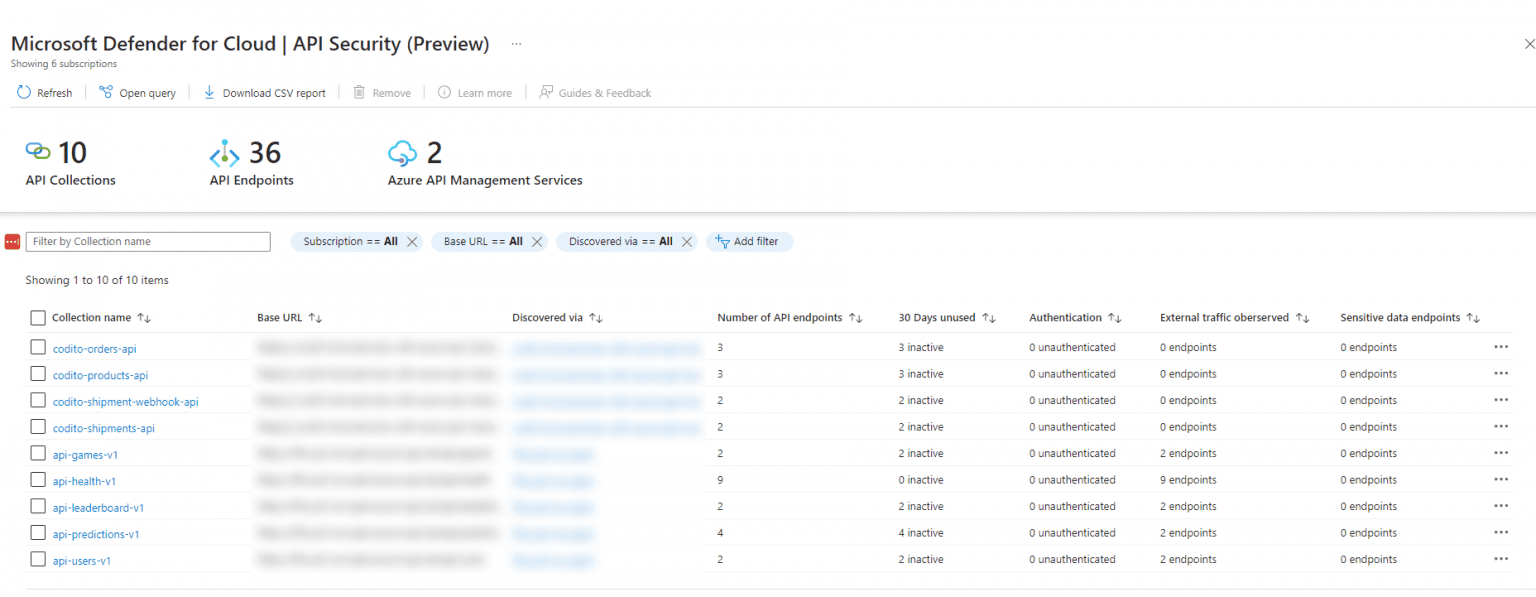The height and width of the screenshot is (597, 1536).
Task: Select the checkbox for api-health-v1
Action: [37, 480]
